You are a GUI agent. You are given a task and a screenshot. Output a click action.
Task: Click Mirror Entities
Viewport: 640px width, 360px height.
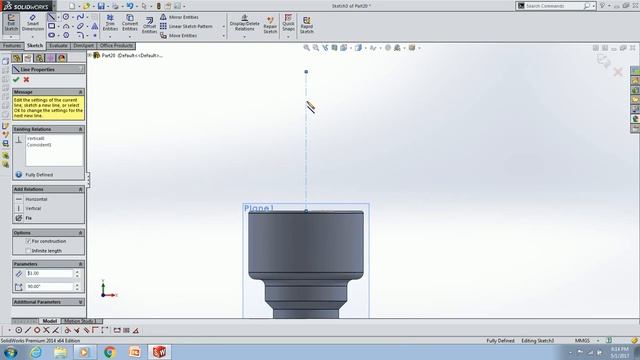pyautogui.click(x=179, y=17)
